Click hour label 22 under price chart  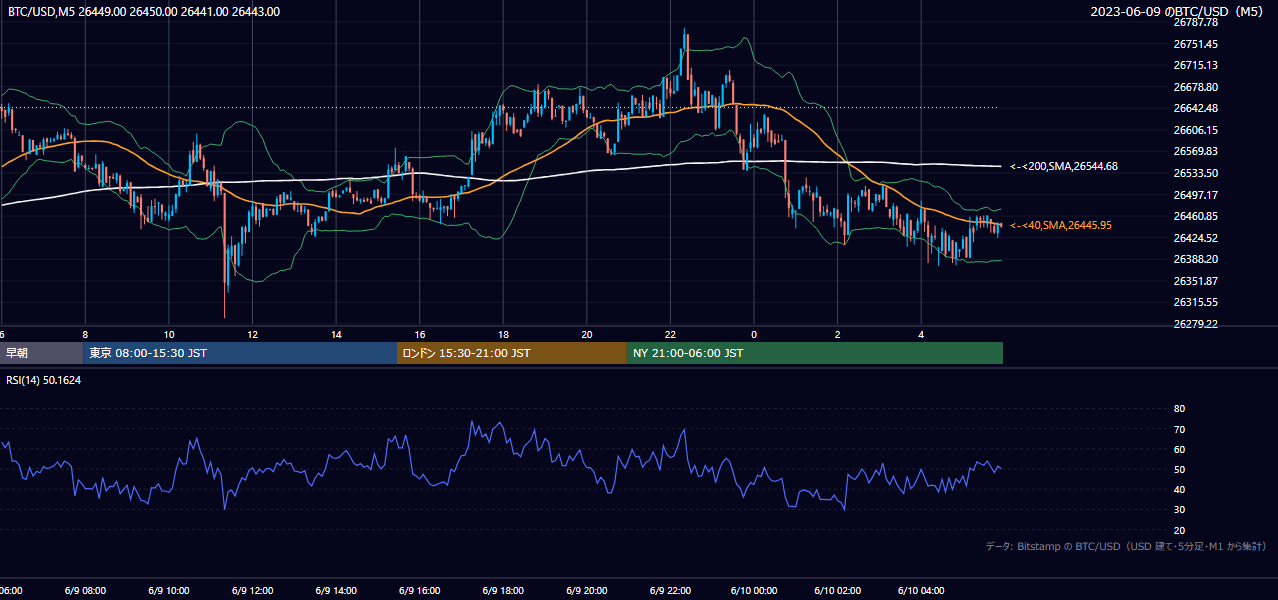pos(671,334)
